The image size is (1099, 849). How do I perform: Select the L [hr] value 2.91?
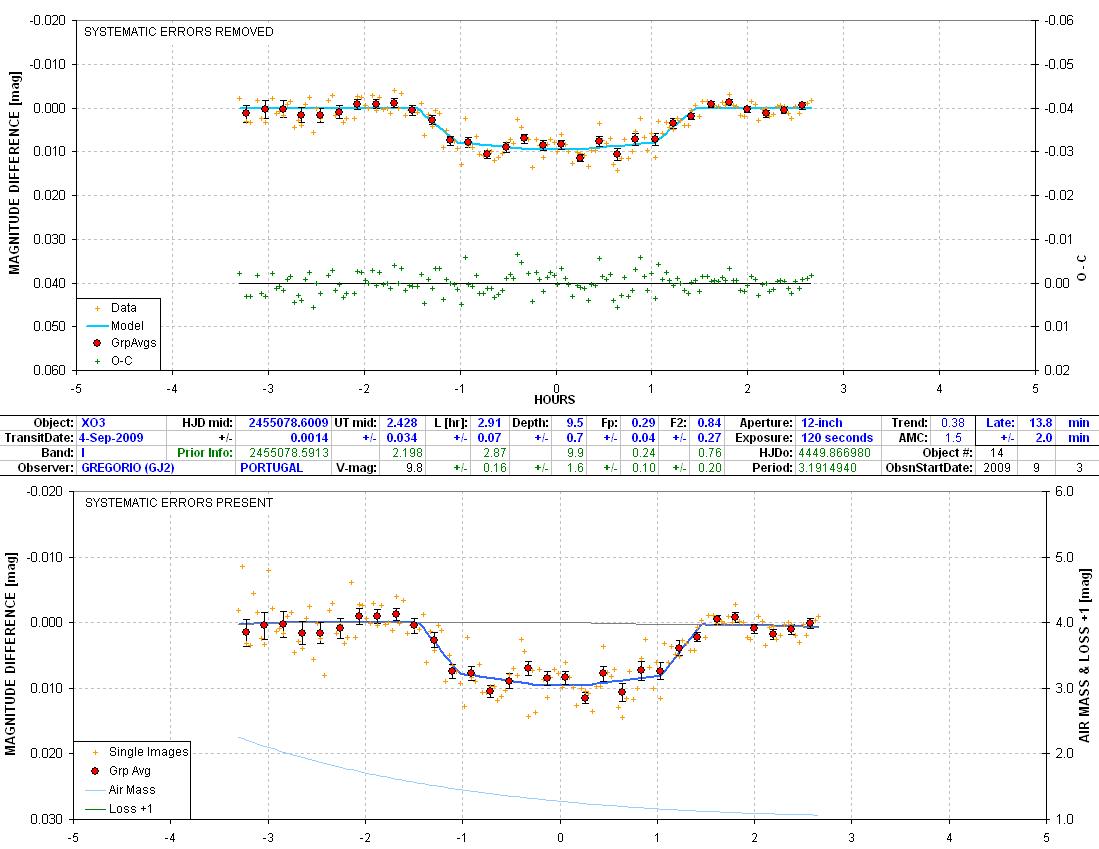(489, 423)
